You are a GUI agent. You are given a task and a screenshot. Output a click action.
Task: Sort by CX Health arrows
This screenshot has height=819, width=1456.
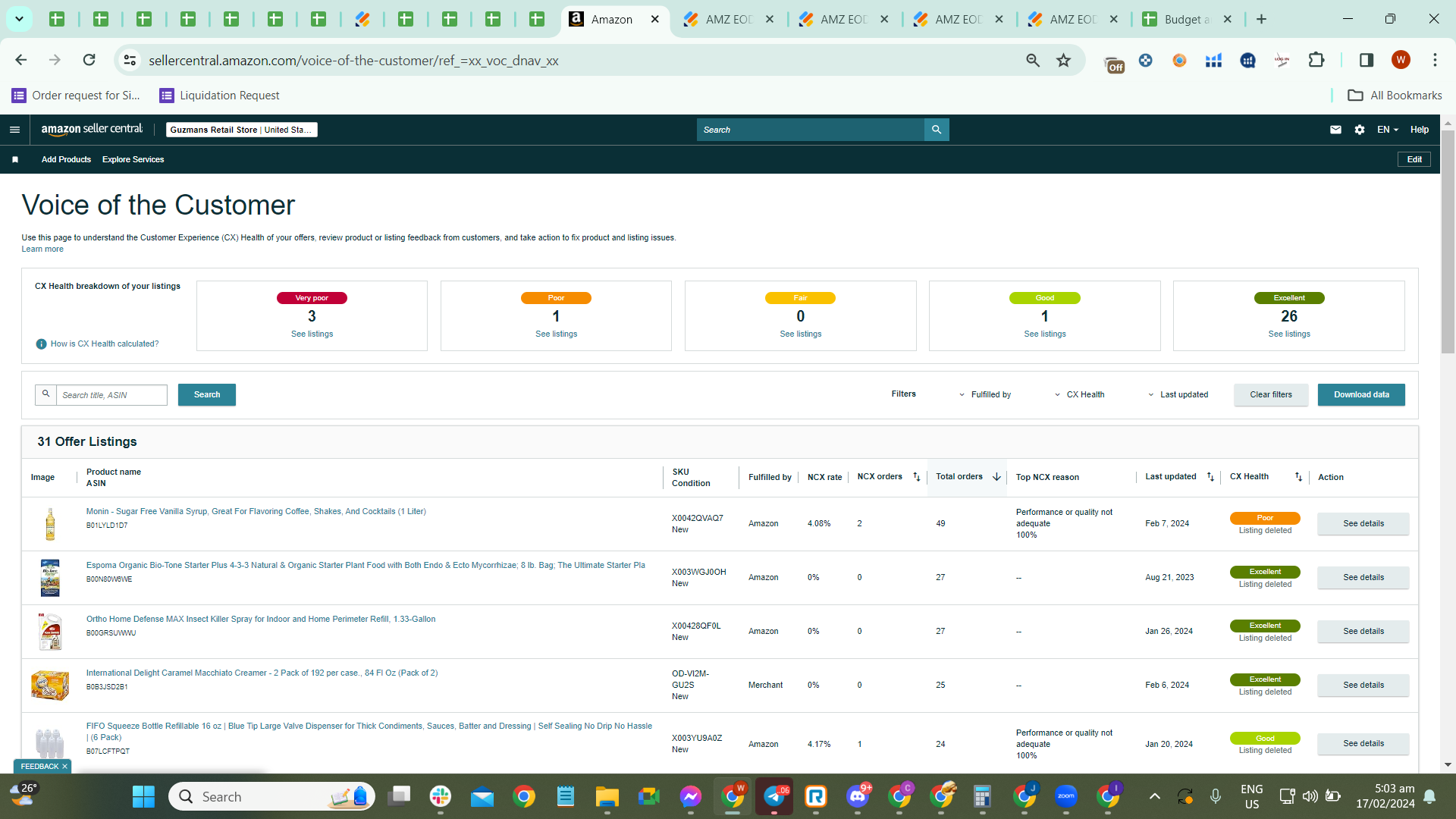click(x=1298, y=477)
